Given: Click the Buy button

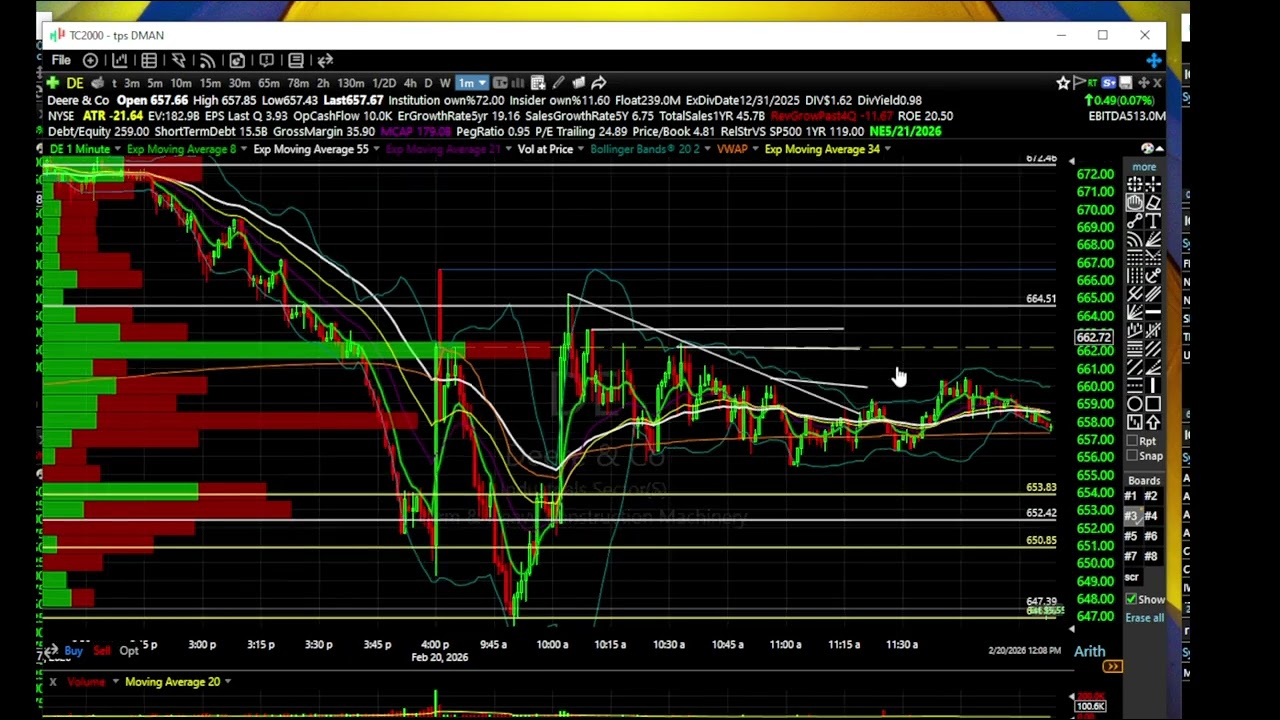Looking at the screenshot, I should point(73,651).
